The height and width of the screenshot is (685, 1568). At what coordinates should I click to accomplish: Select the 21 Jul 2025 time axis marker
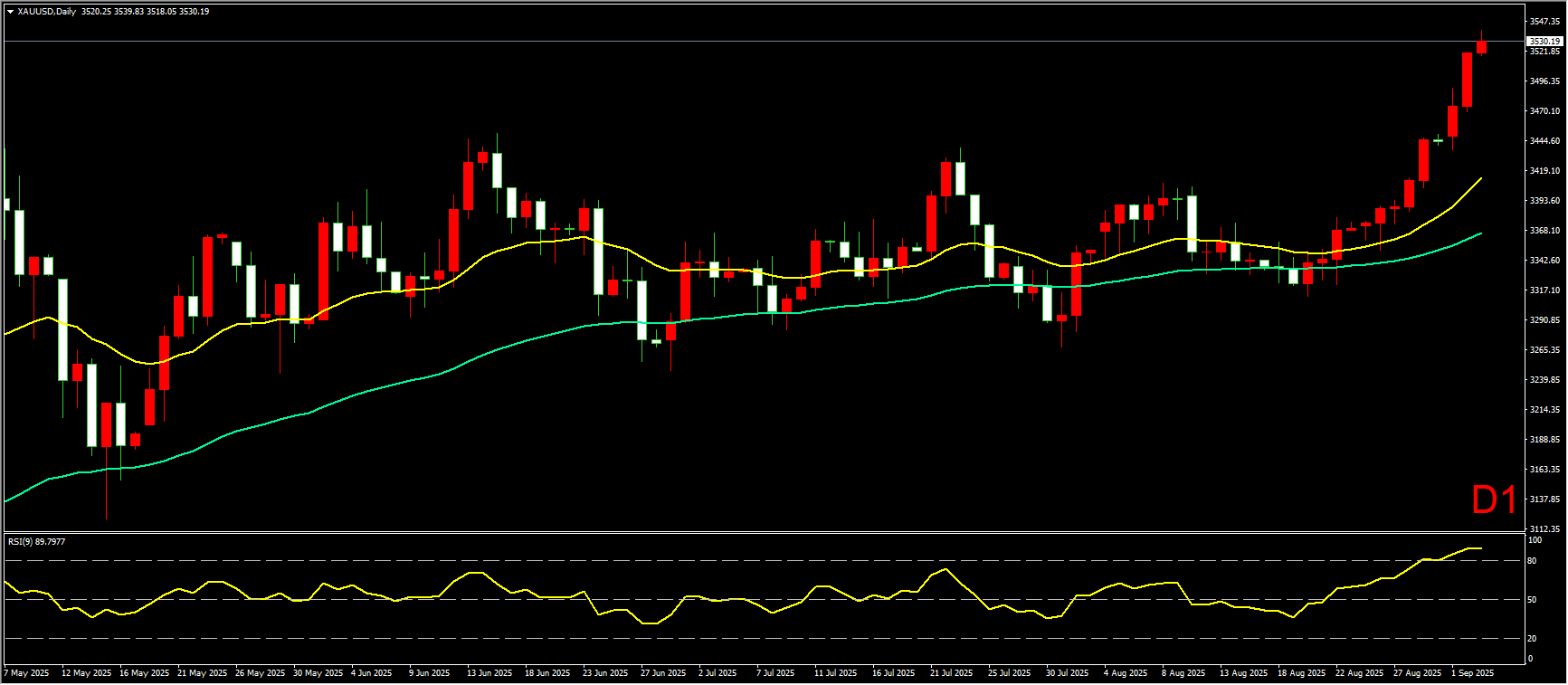(951, 673)
